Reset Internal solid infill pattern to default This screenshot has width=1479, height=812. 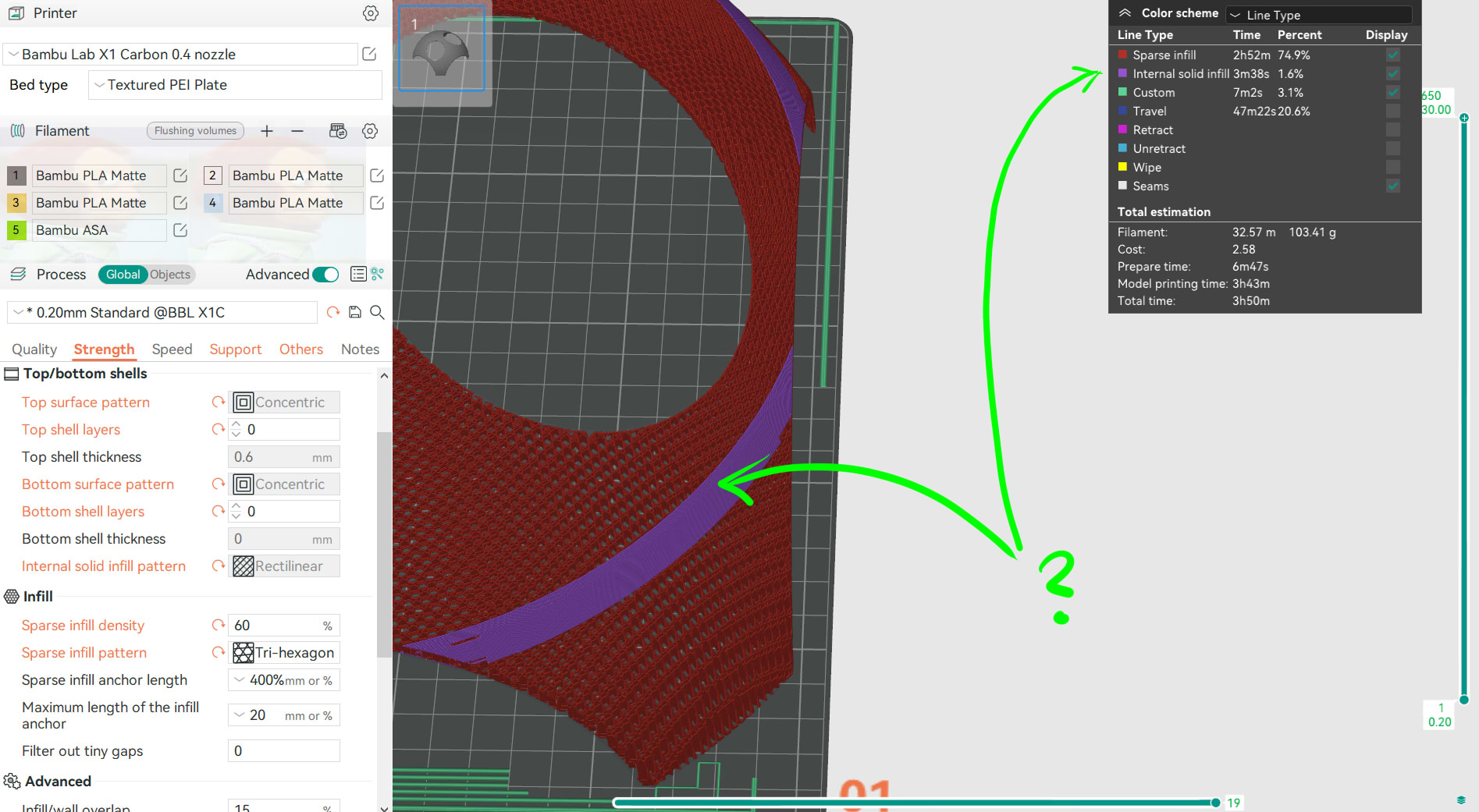click(219, 566)
